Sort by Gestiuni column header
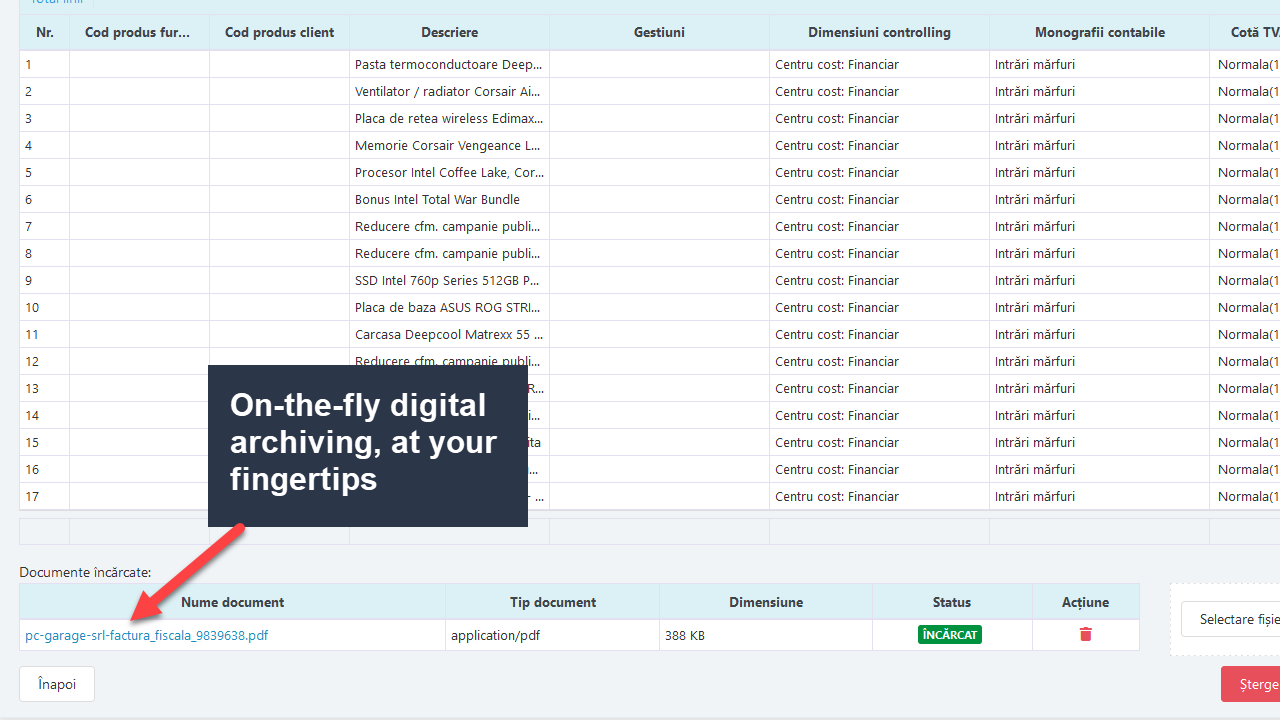The width and height of the screenshot is (1280, 720). [x=660, y=32]
